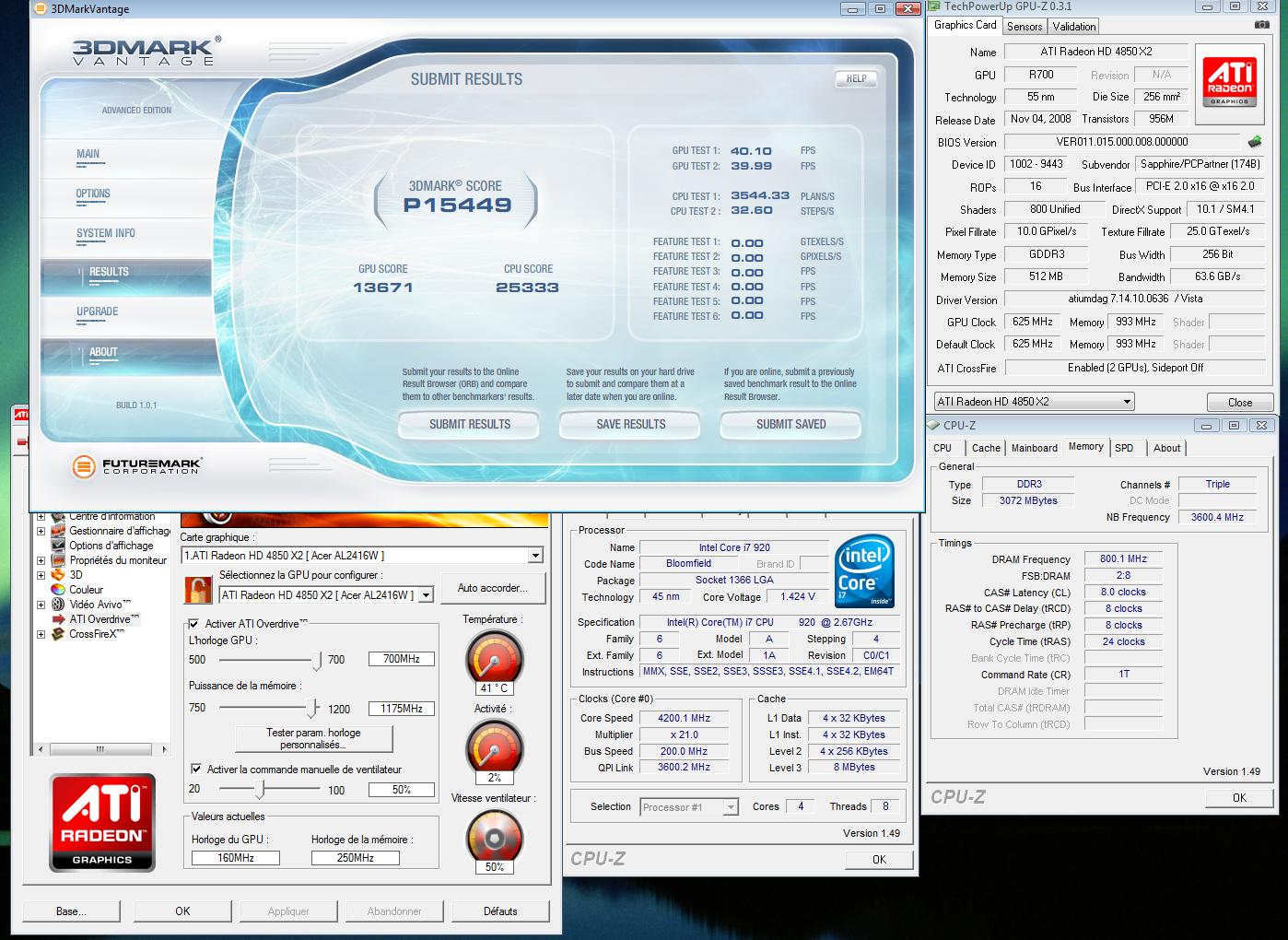Click the Futuremark Corporation logo
1288x940 pixels.
click(137, 466)
